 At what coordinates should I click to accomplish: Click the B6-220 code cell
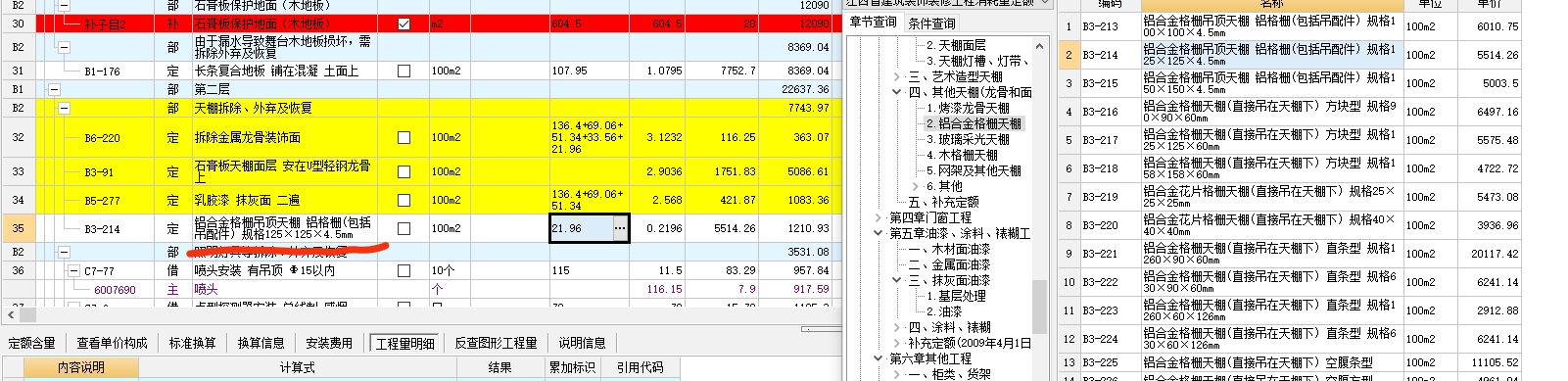pos(102,138)
